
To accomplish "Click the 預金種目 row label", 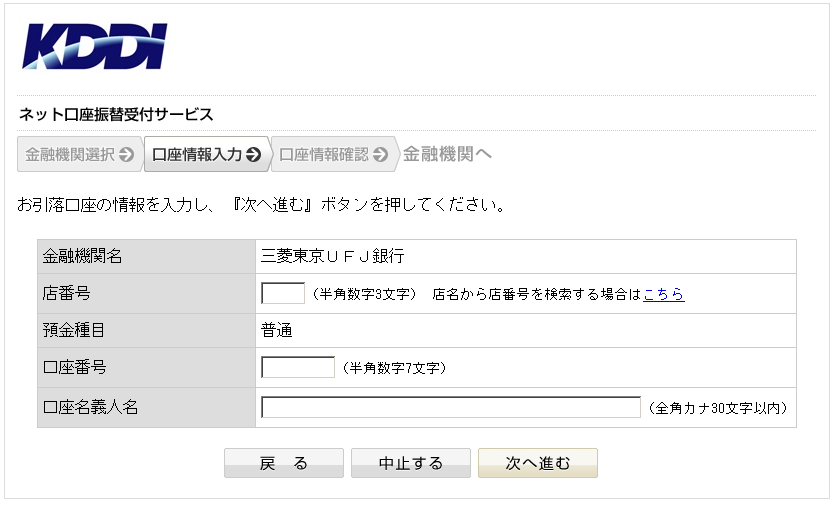I will coord(75,331).
